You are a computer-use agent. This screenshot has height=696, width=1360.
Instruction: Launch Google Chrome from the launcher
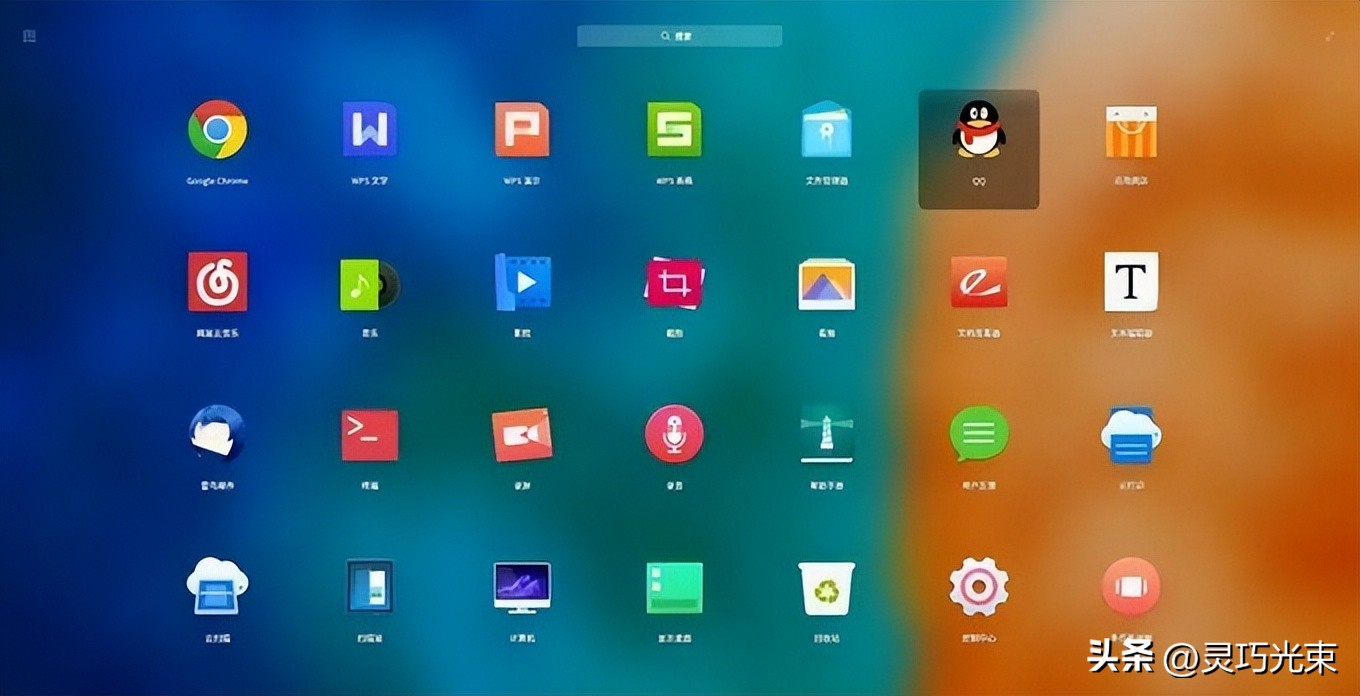click(x=217, y=130)
